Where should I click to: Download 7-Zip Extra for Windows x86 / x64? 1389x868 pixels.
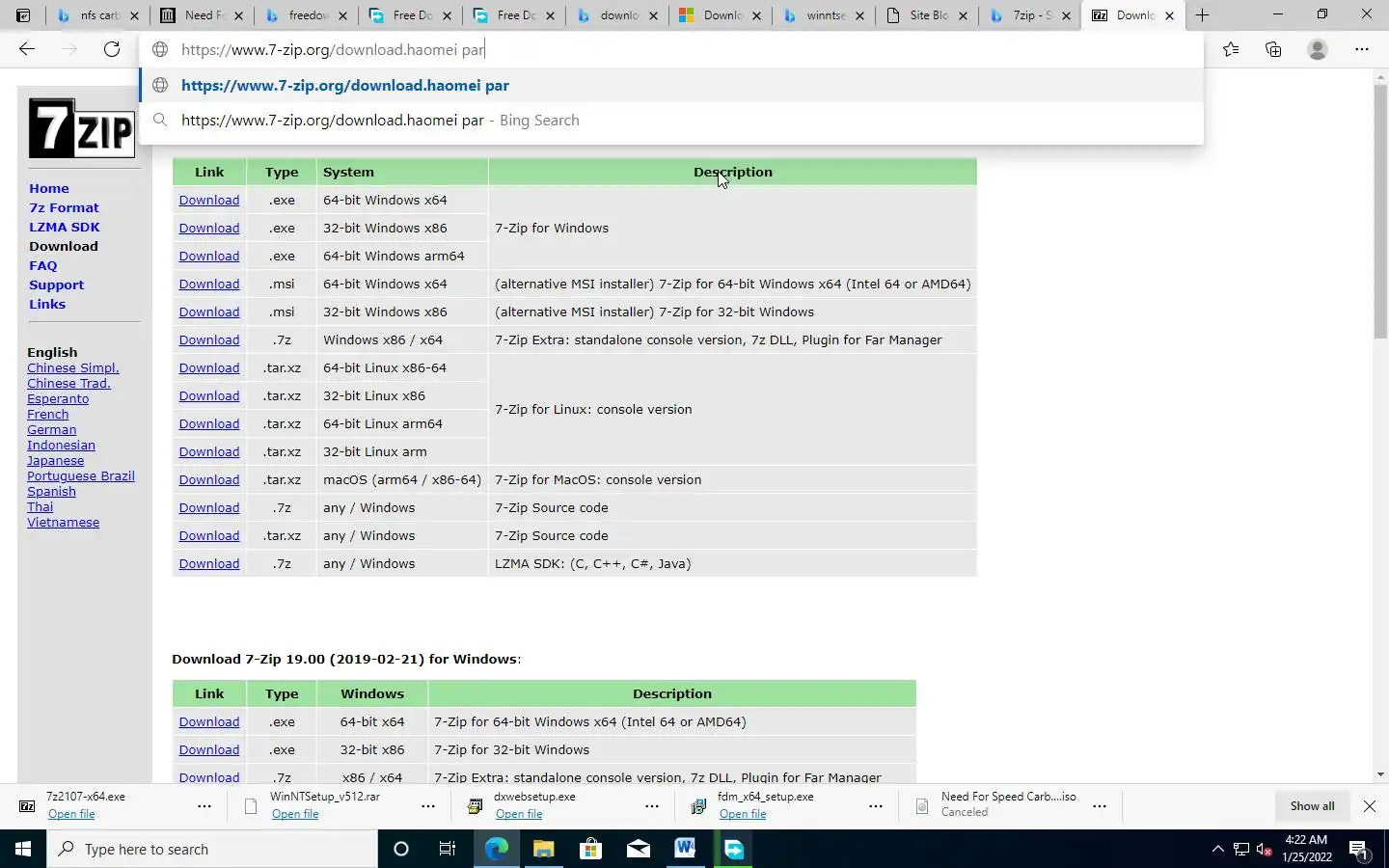[209, 339]
